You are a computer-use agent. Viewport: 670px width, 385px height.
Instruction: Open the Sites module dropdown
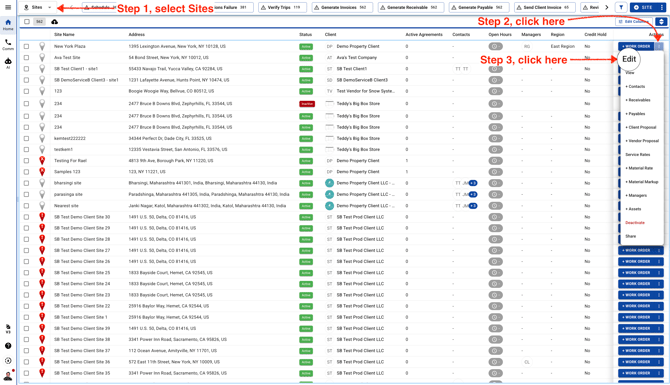[x=37, y=7]
